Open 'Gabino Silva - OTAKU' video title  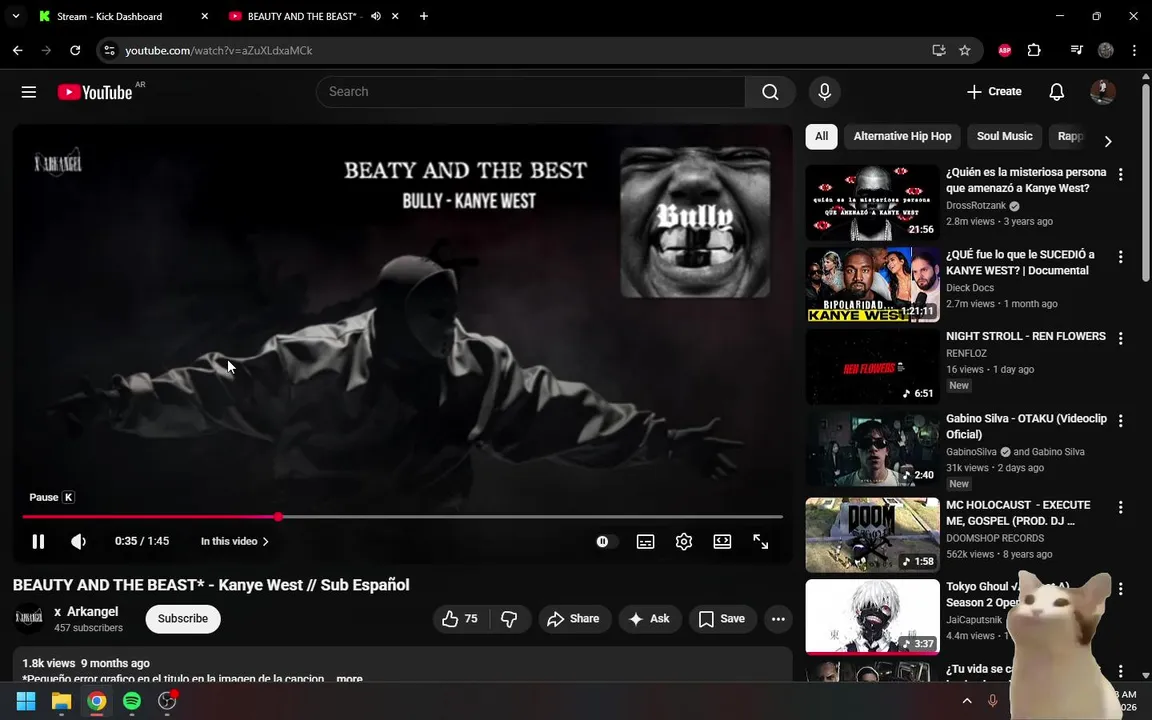[1026, 426]
